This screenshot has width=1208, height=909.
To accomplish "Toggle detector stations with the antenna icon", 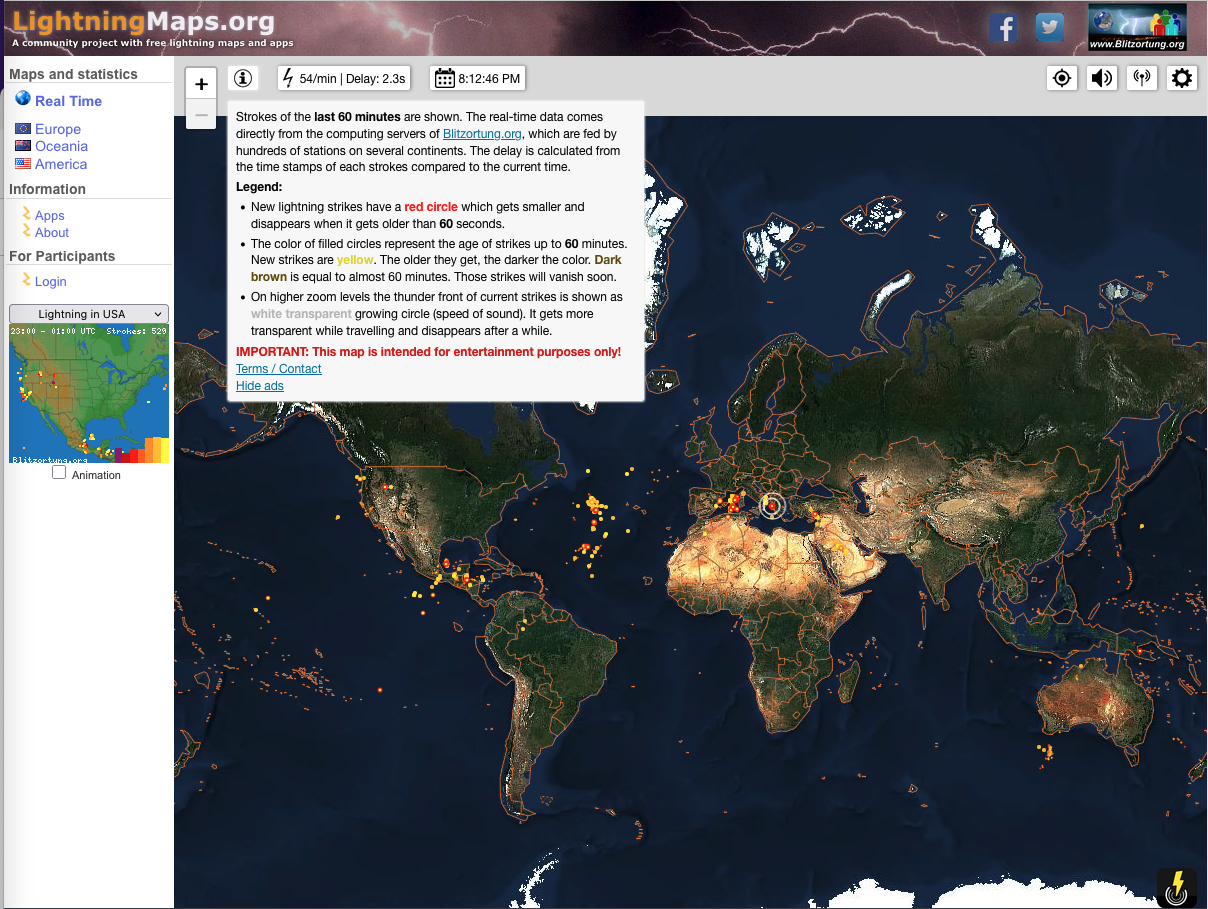I will [1142, 77].
